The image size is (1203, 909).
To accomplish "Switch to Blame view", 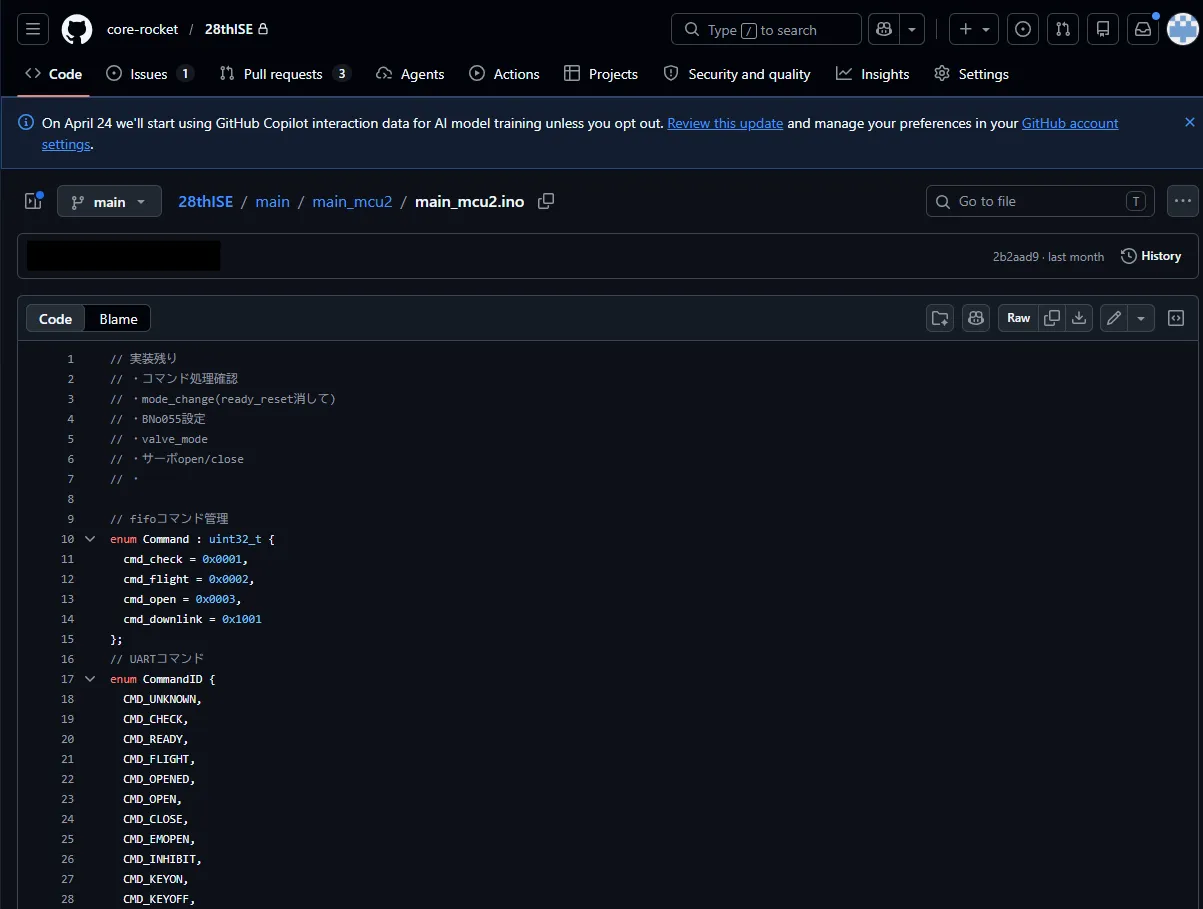I will pyautogui.click(x=118, y=319).
